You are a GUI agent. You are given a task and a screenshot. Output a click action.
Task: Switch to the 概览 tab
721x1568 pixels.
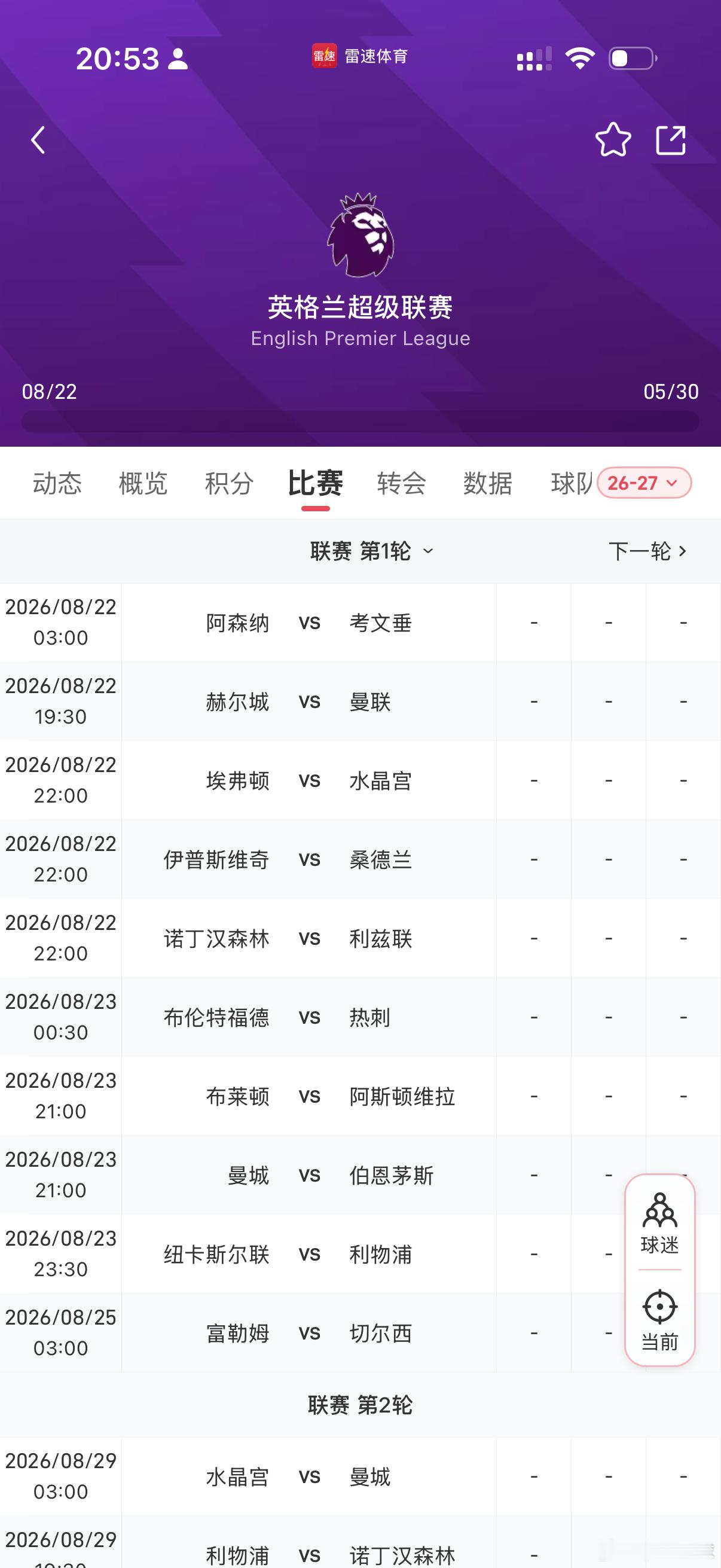tap(143, 483)
